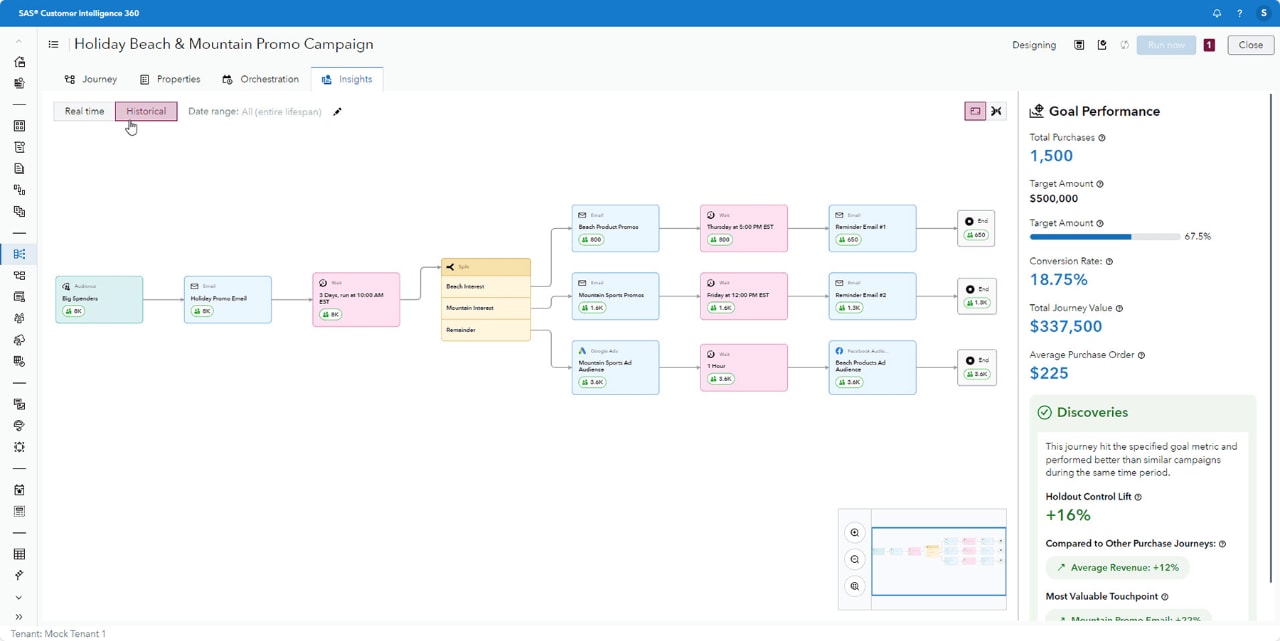Fit the journey to view with the bottom minimap icon

[854, 586]
